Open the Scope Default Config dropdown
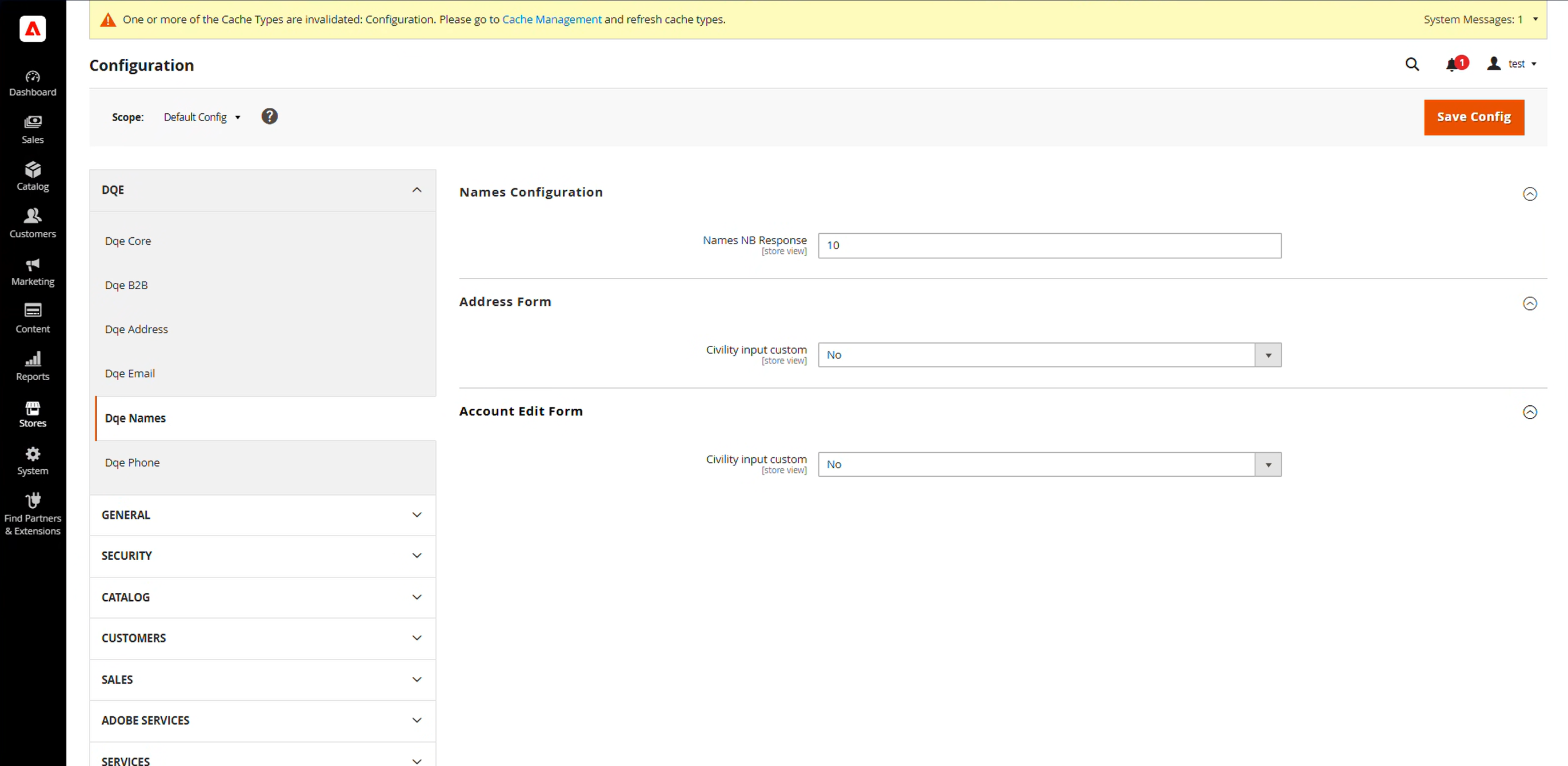1568x766 pixels. pyautogui.click(x=202, y=117)
